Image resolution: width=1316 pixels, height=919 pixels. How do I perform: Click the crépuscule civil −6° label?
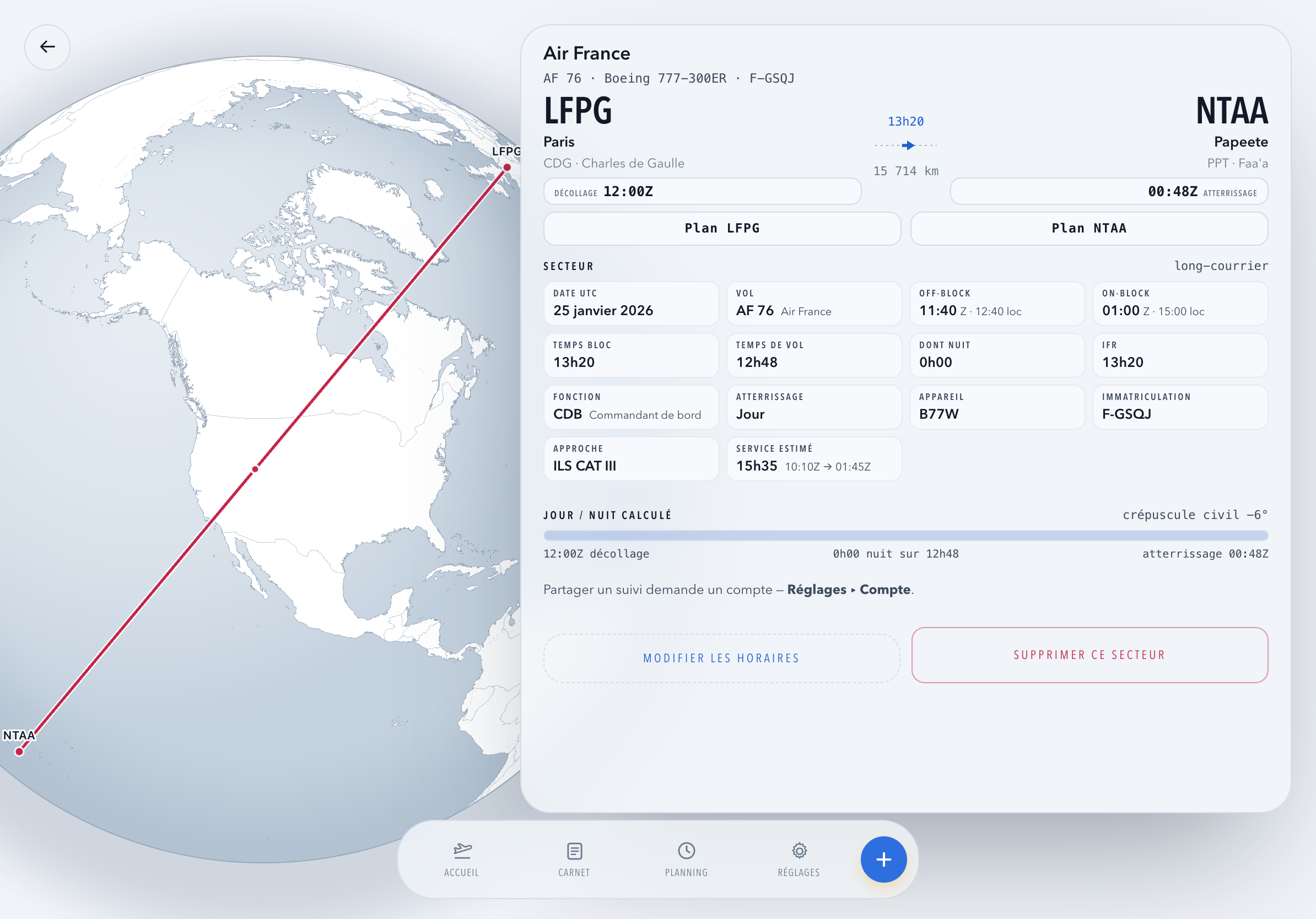click(x=1195, y=515)
